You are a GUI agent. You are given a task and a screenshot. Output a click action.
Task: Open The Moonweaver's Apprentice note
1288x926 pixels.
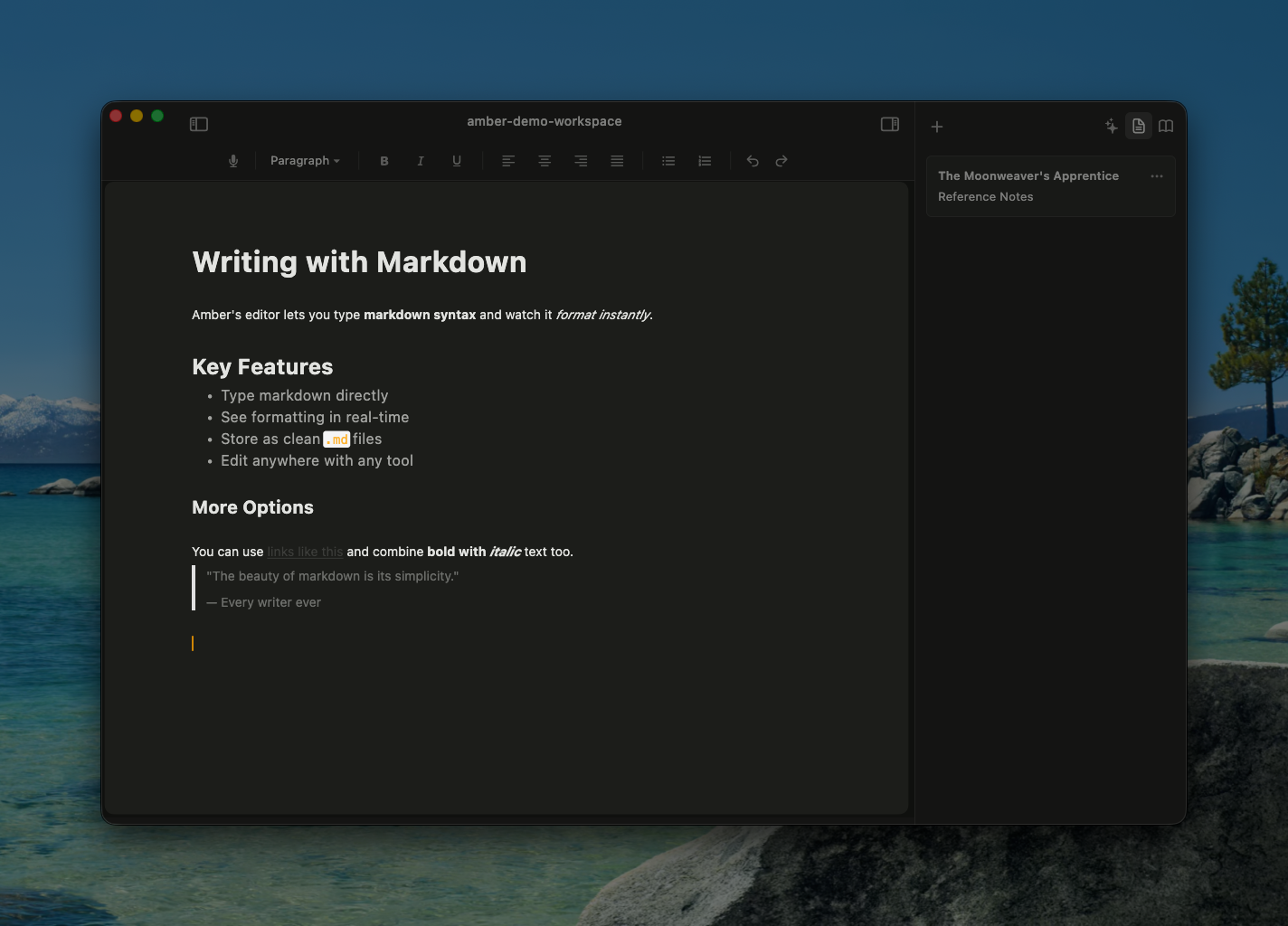(x=1028, y=175)
